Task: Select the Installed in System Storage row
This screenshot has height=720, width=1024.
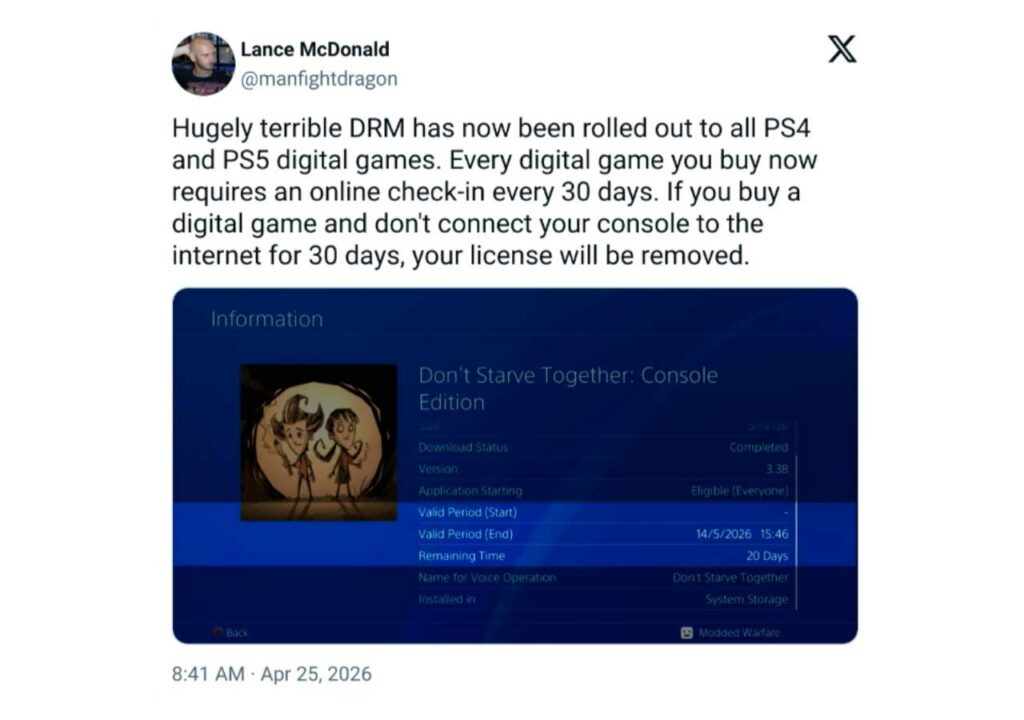Action: click(603, 599)
